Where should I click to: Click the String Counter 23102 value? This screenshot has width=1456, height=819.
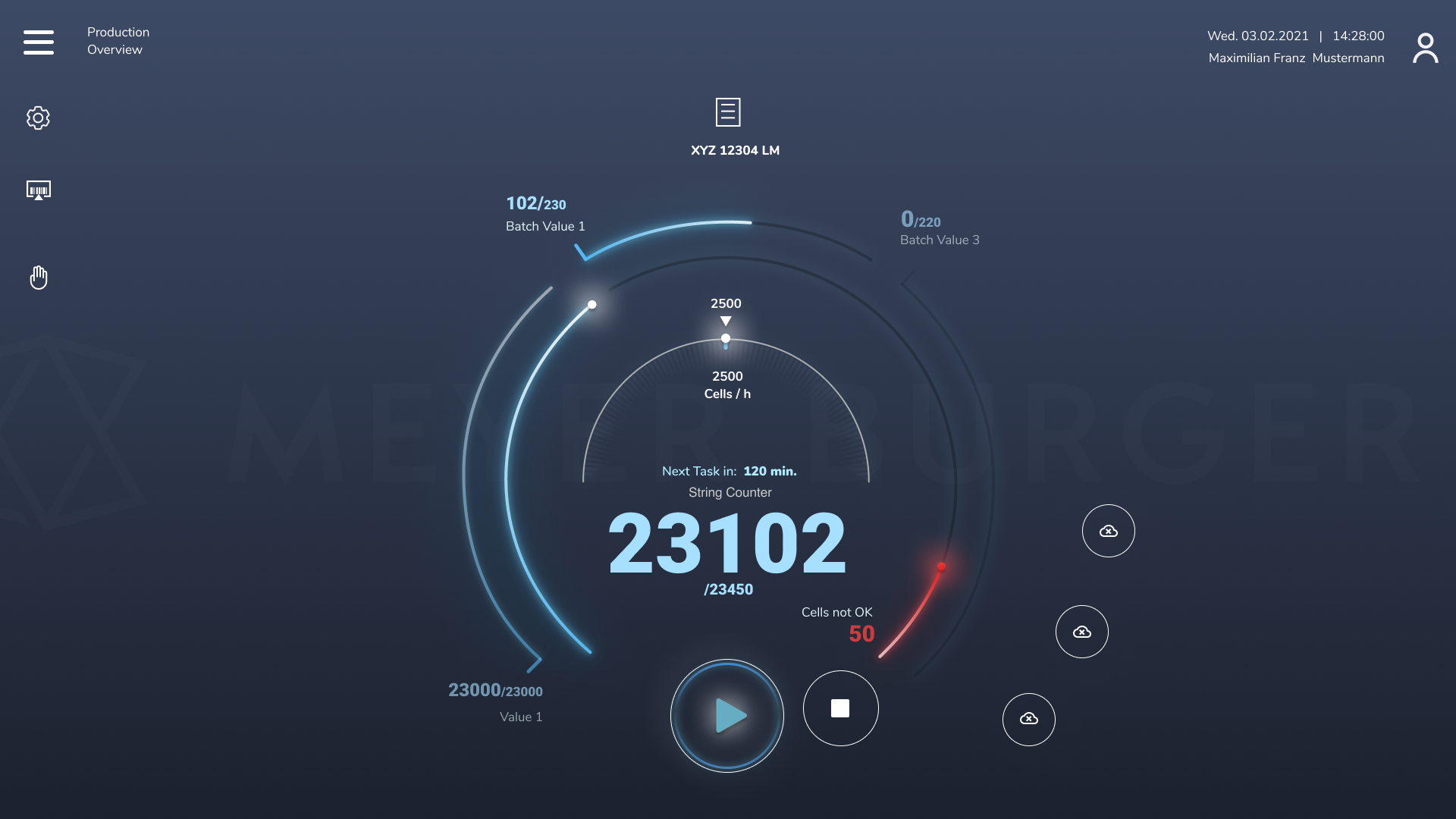pos(726,543)
